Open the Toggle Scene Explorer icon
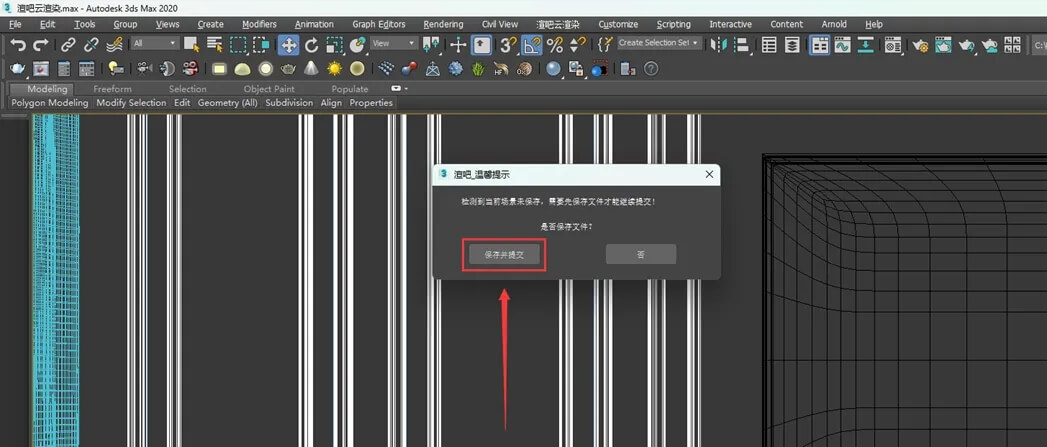This screenshot has width=1047, height=447. pos(769,45)
